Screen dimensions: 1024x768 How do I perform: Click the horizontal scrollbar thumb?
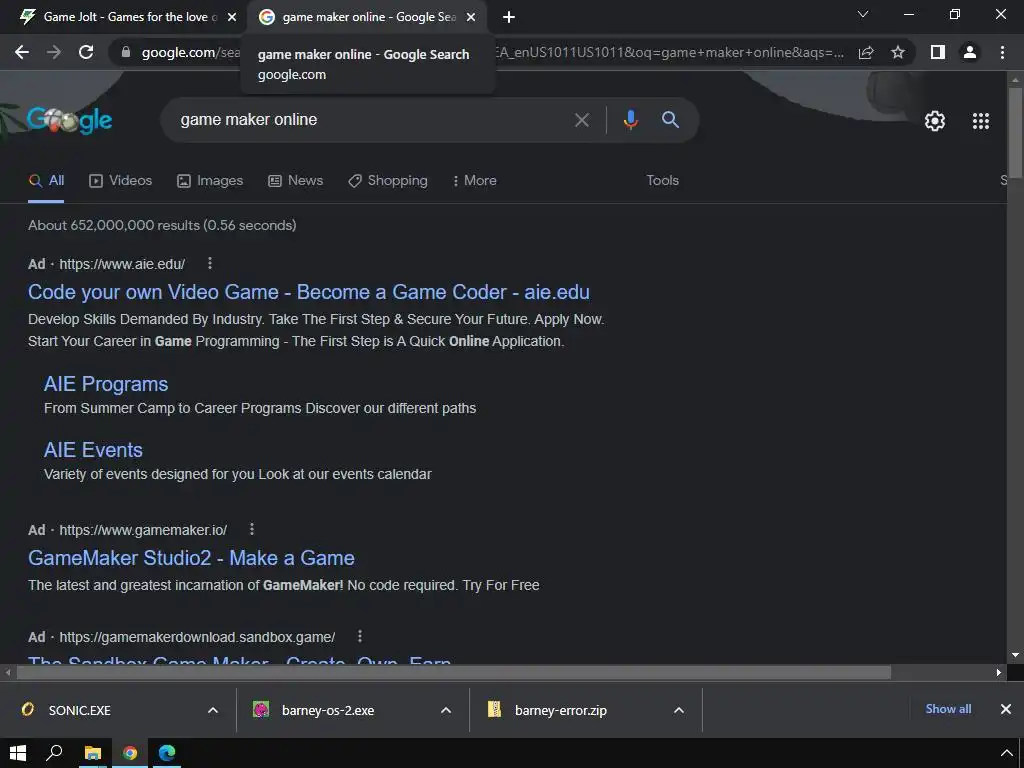pyautogui.click(x=453, y=672)
